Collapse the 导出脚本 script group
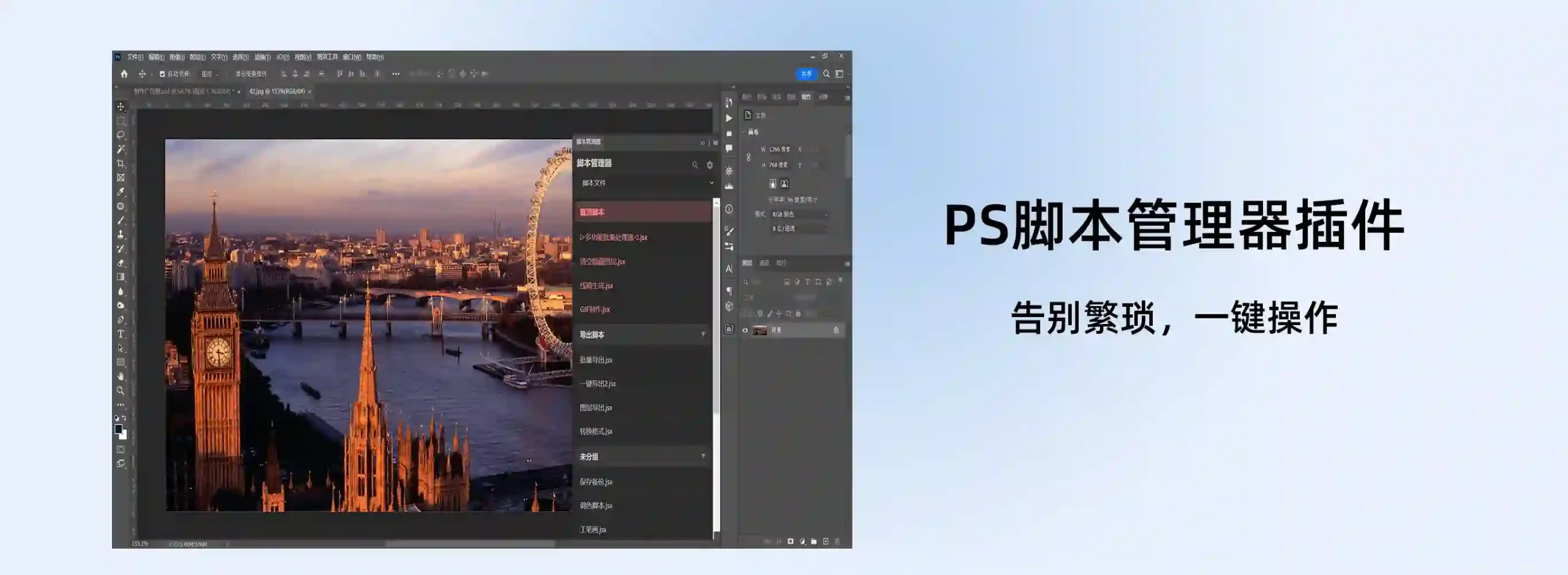 pyautogui.click(x=703, y=335)
